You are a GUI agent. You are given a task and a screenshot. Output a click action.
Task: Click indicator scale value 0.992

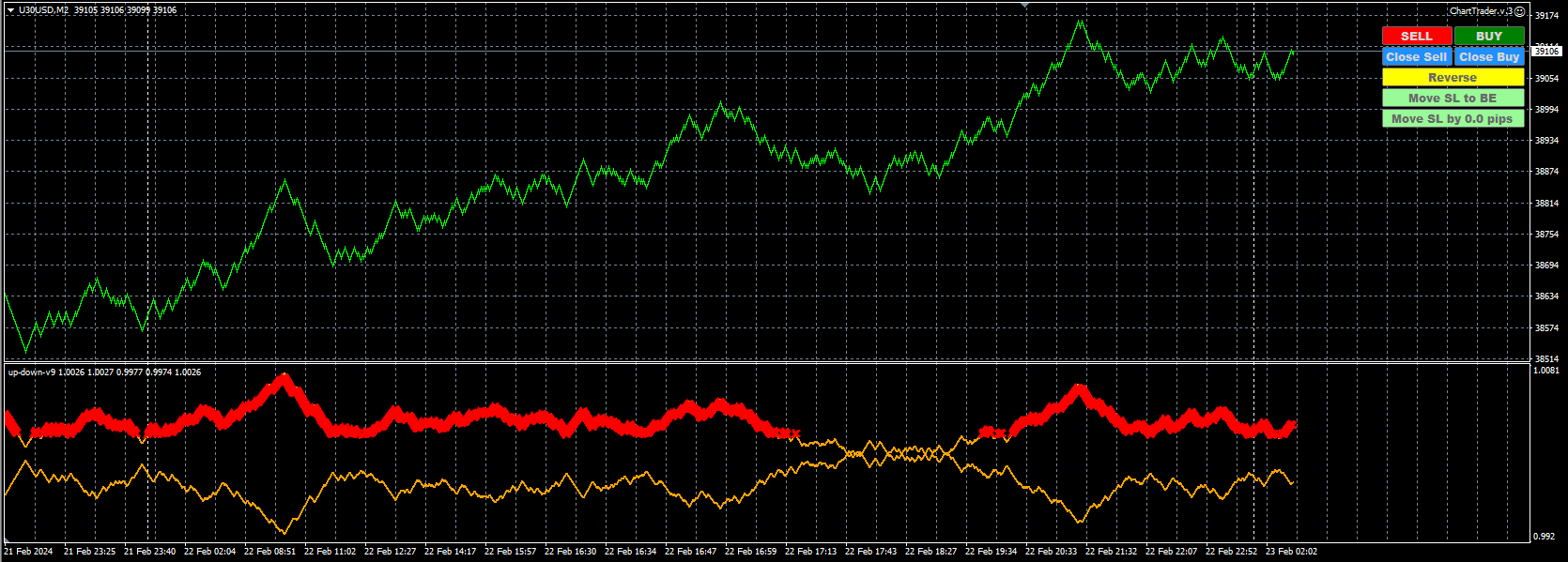tap(1544, 537)
